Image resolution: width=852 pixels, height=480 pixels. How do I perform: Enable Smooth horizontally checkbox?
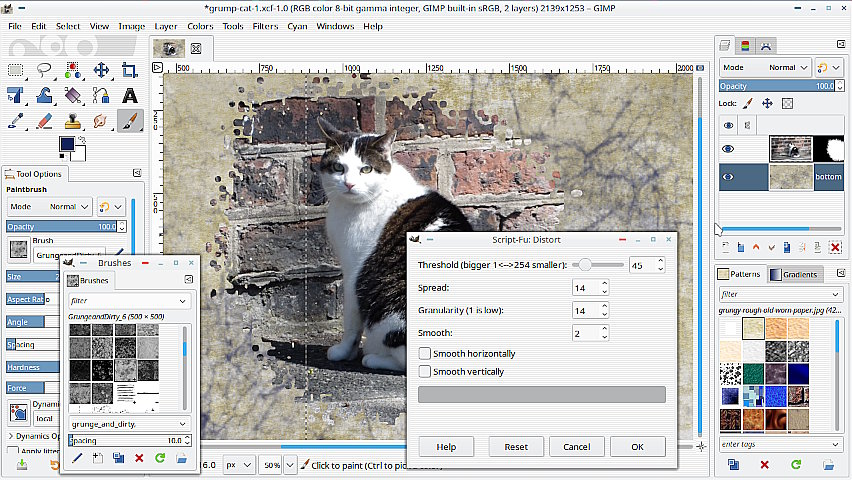point(424,353)
